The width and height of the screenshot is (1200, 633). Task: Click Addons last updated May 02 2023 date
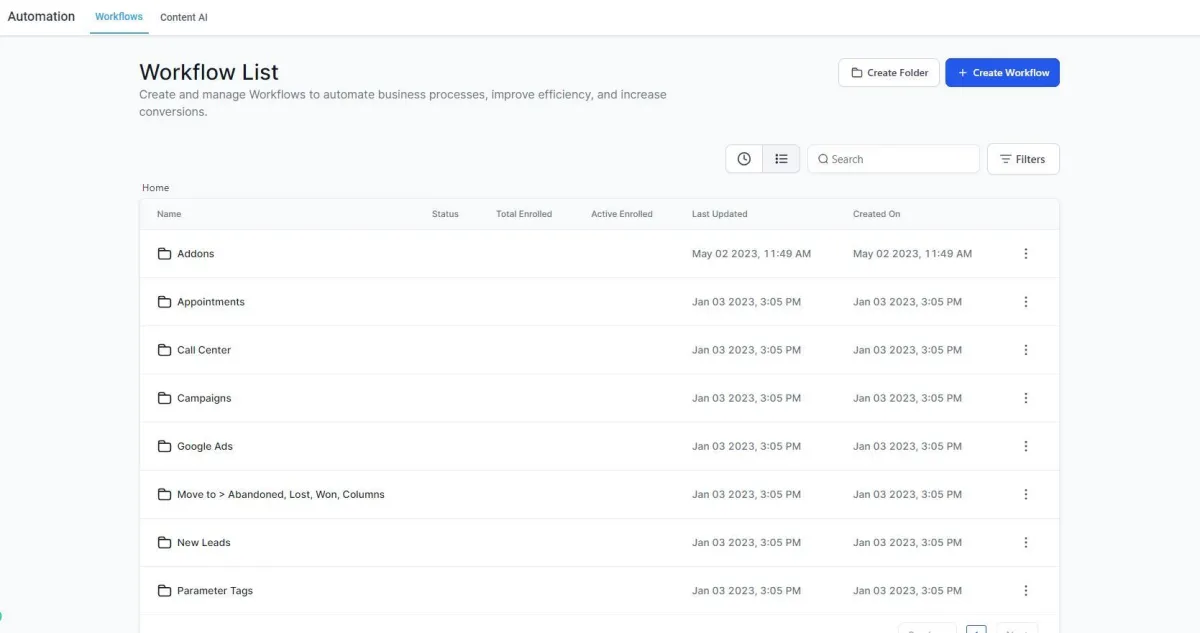pyautogui.click(x=752, y=254)
